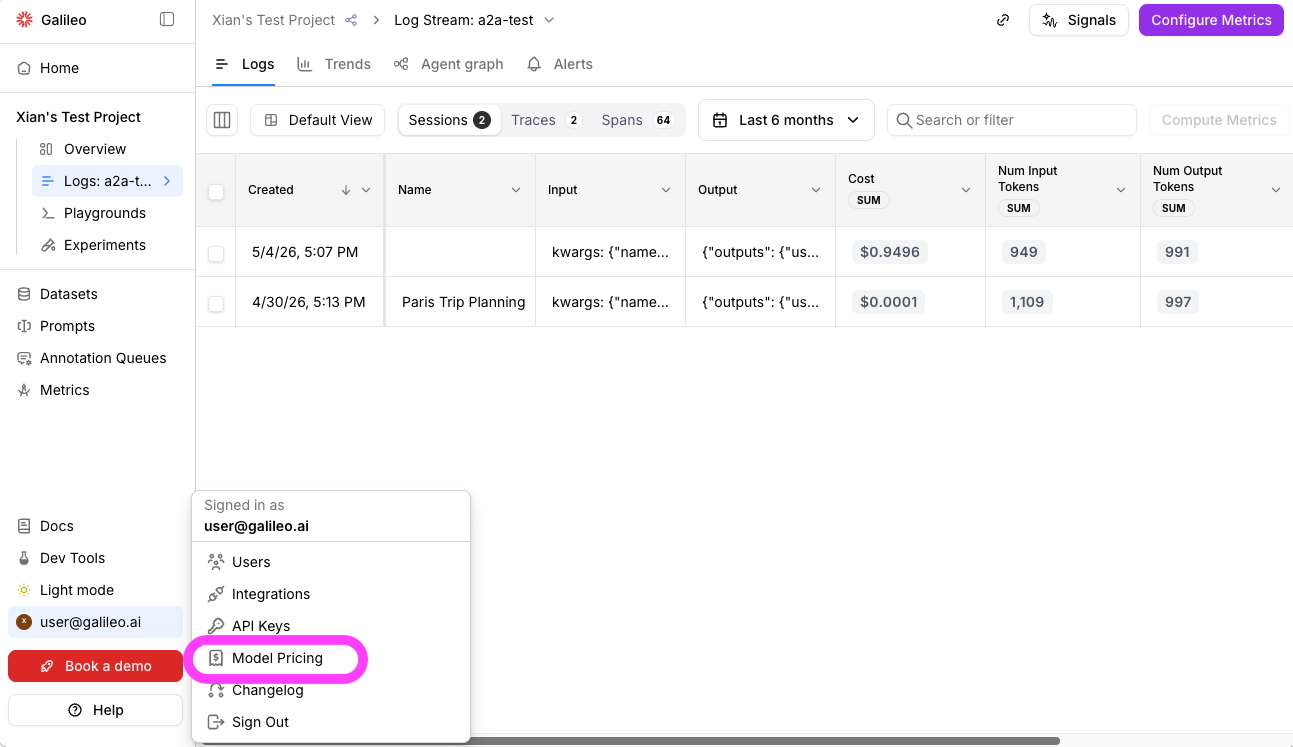The width and height of the screenshot is (1293, 747).
Task: Click the Paris Trip Planning name cell
Action: [x=463, y=302]
